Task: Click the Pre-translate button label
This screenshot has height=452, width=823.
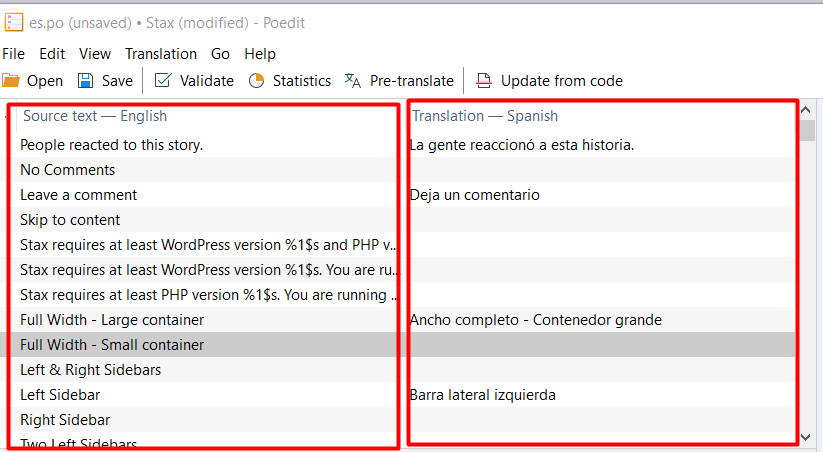Action: [x=412, y=81]
